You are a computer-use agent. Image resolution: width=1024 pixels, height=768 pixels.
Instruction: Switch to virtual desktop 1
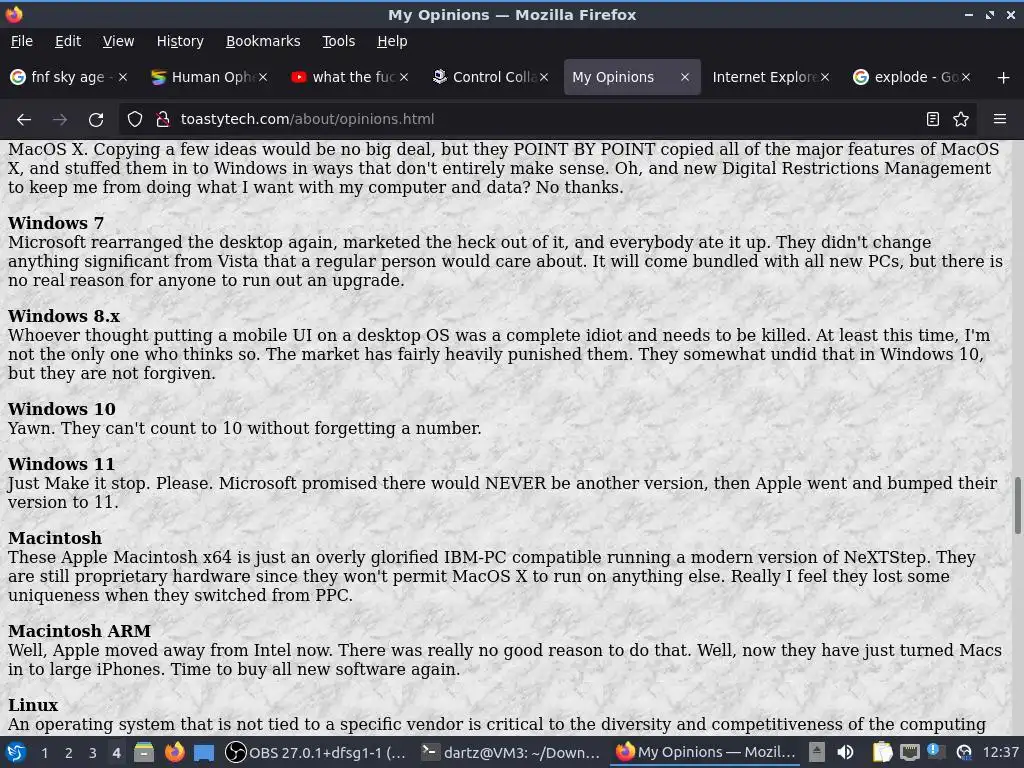pos(44,753)
